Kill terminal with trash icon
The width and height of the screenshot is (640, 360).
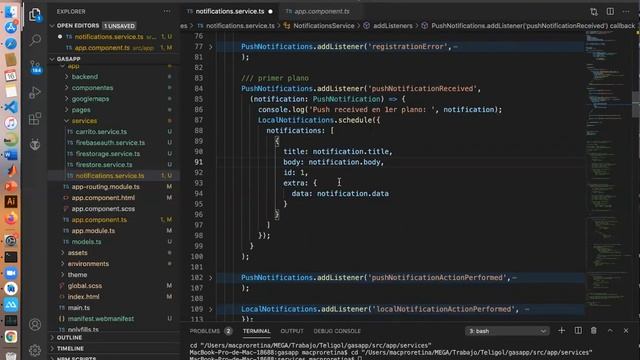(594, 331)
